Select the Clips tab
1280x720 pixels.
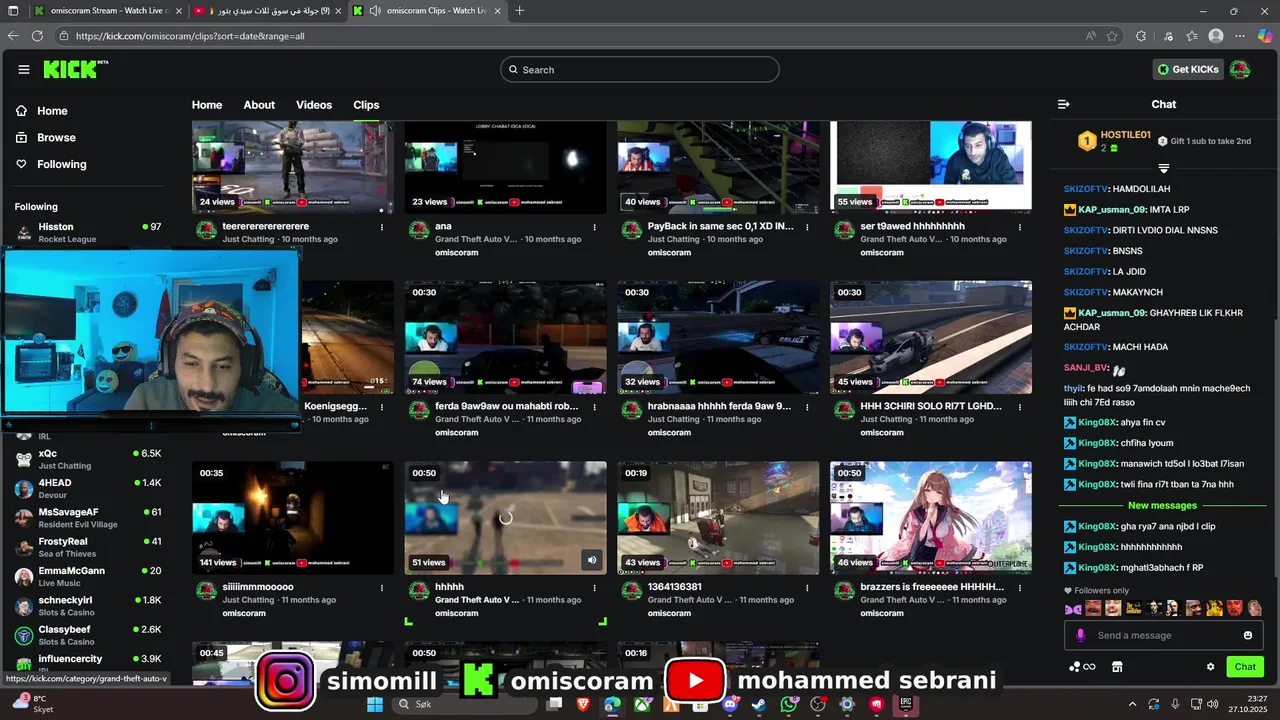tap(366, 105)
